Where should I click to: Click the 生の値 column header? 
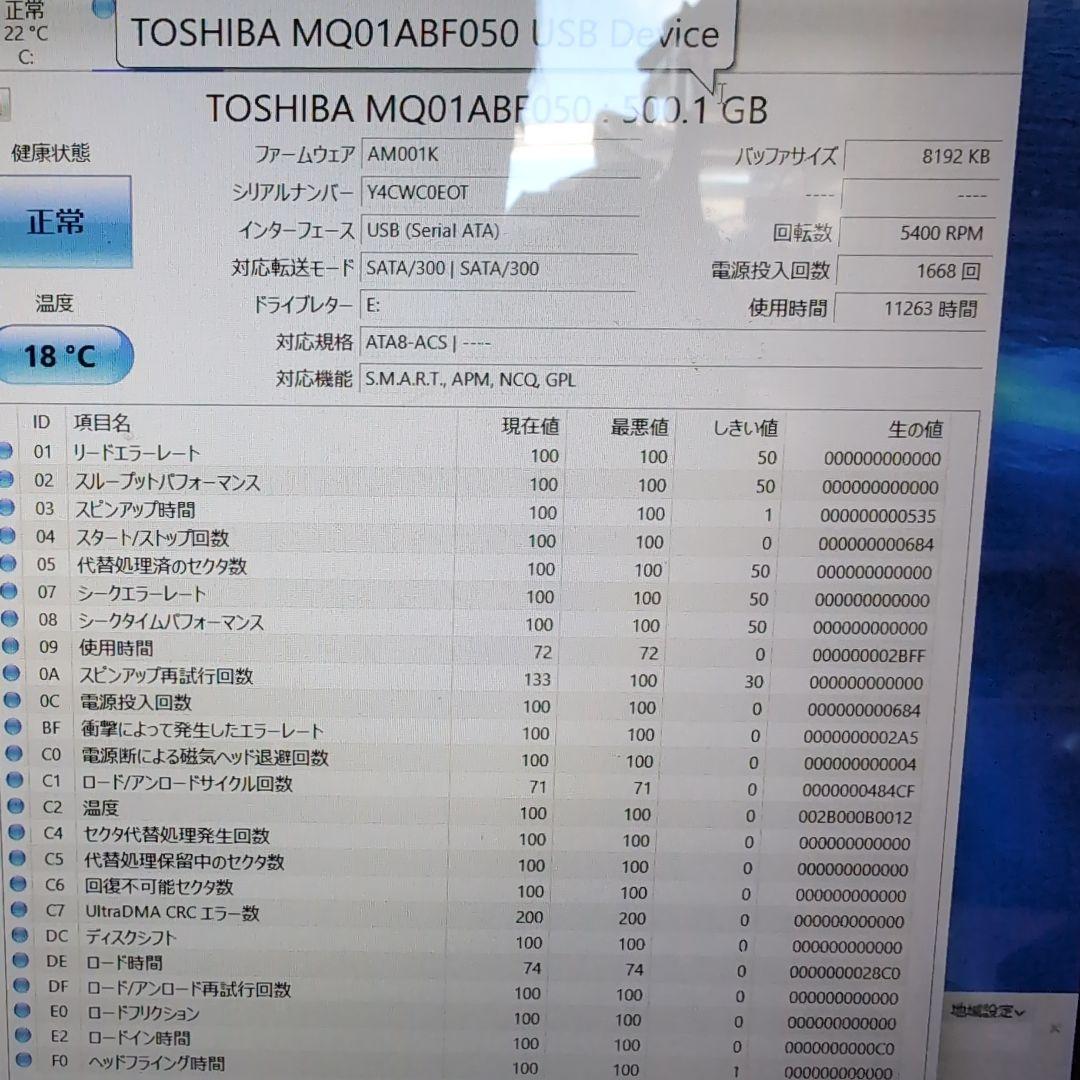[x=915, y=430]
